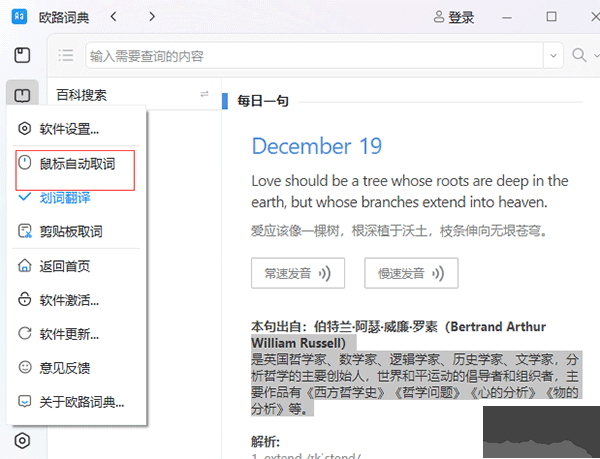Image resolution: width=600 pixels, height=459 pixels.
Task: Go forward with the right arrow
Action: (152, 16)
